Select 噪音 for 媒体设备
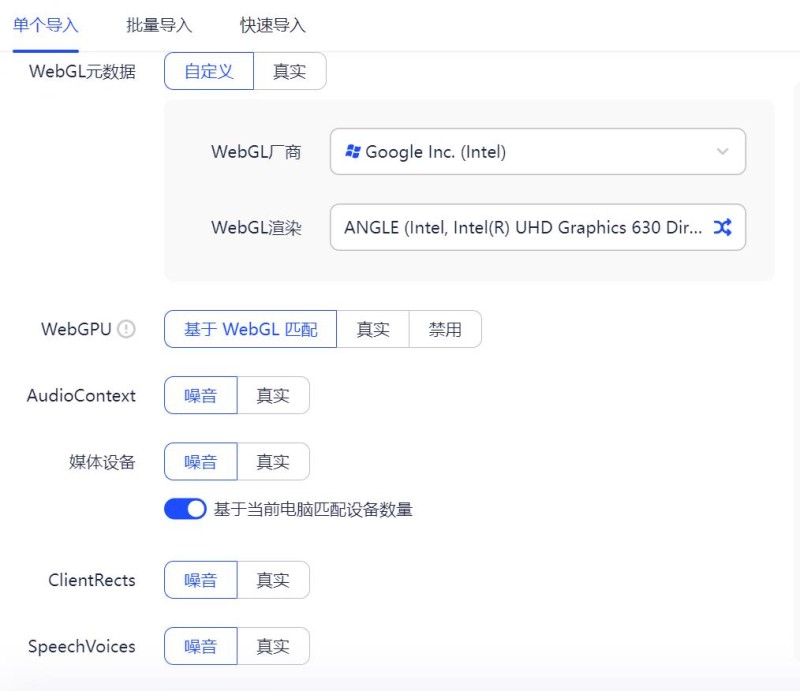This screenshot has height=691, width=800. click(201, 462)
